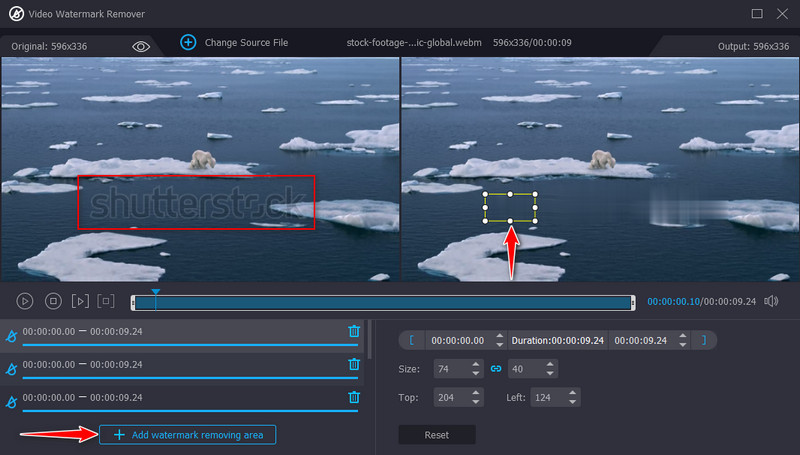This screenshot has width=800, height=455.
Task: Click the play next frame icon
Action: 80,301
